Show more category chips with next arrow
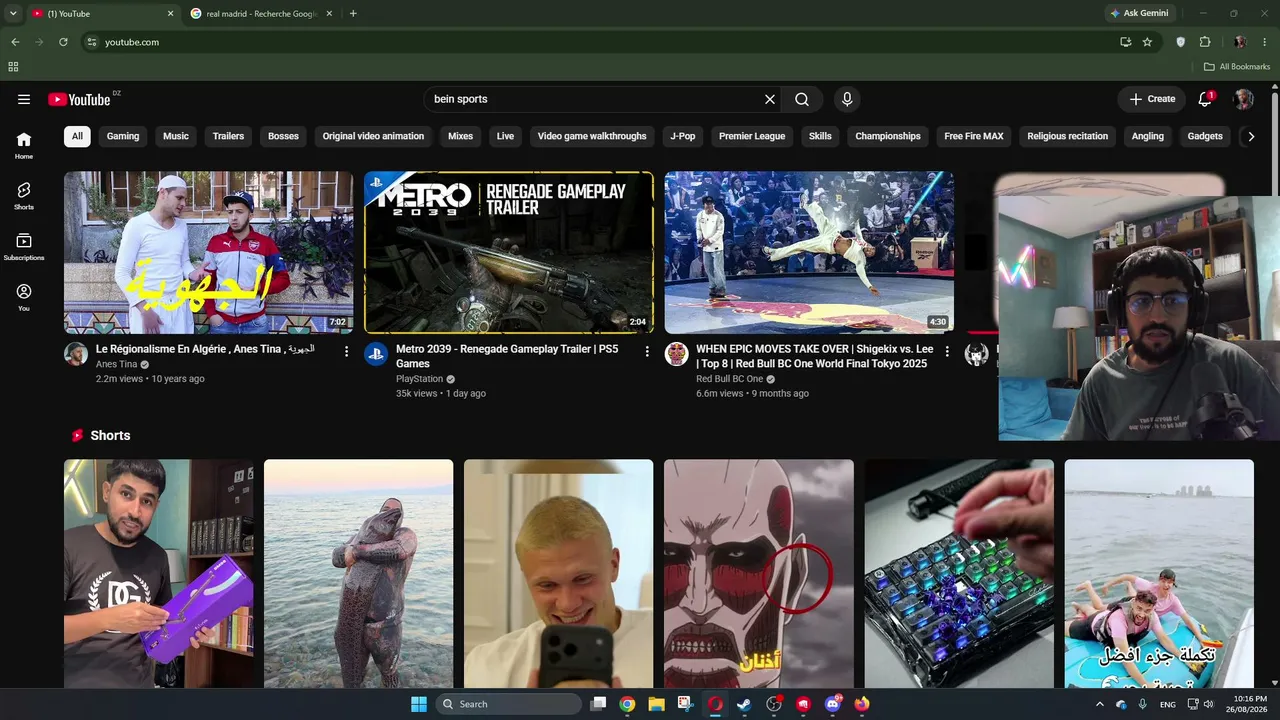This screenshot has height=720, width=1280. [x=1250, y=136]
